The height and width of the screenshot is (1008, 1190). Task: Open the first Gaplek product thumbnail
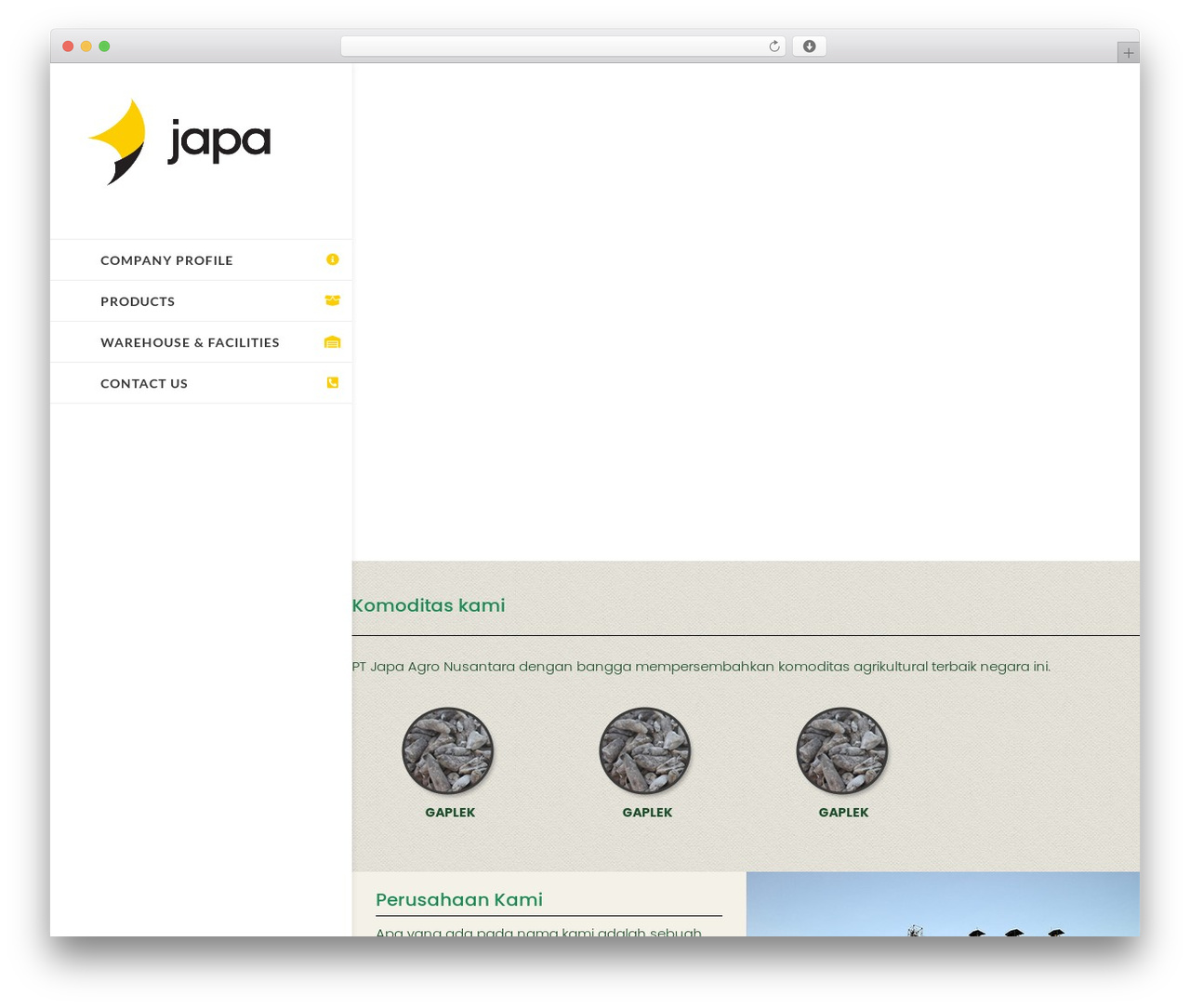448,750
